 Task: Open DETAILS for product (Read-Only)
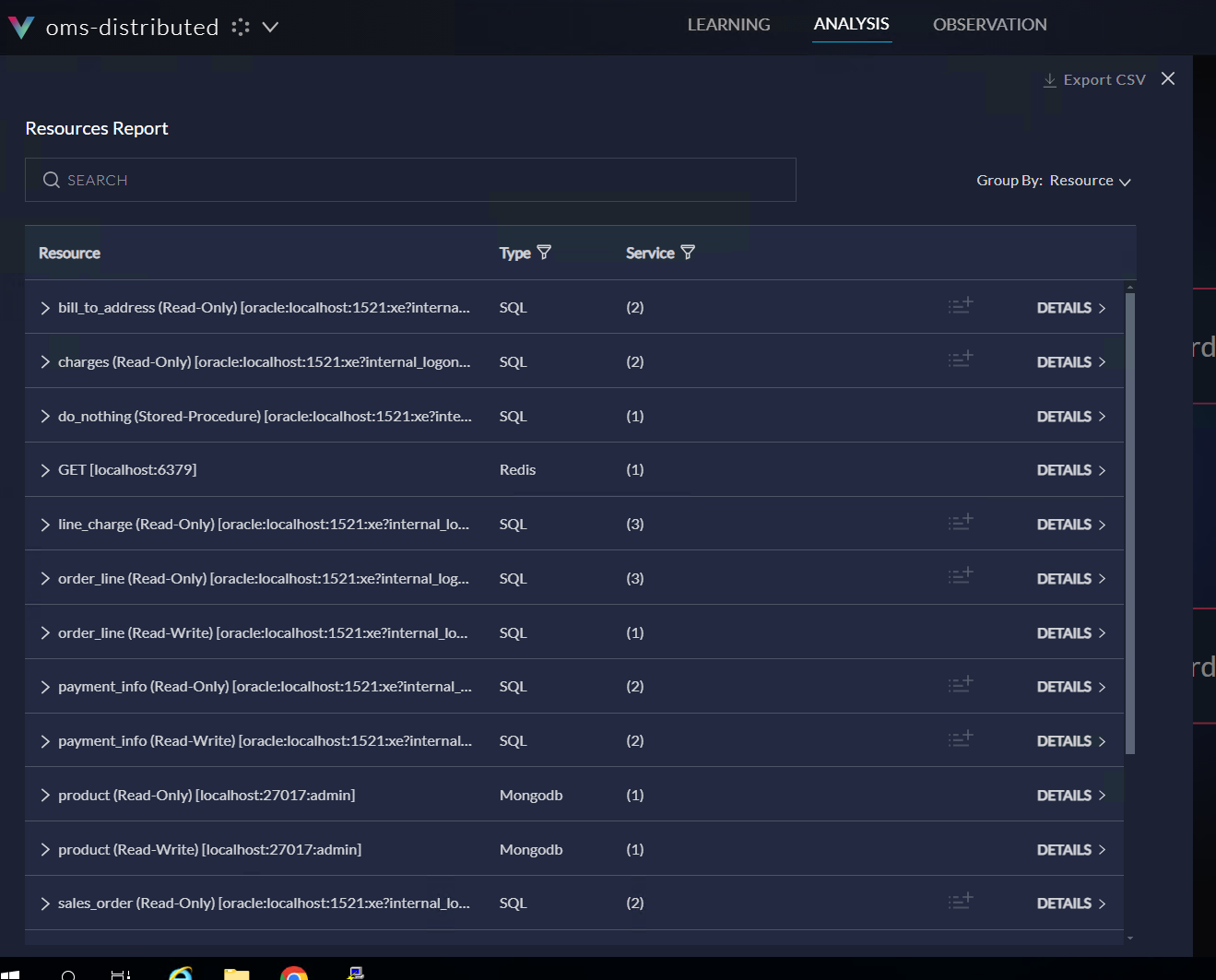tap(1071, 796)
